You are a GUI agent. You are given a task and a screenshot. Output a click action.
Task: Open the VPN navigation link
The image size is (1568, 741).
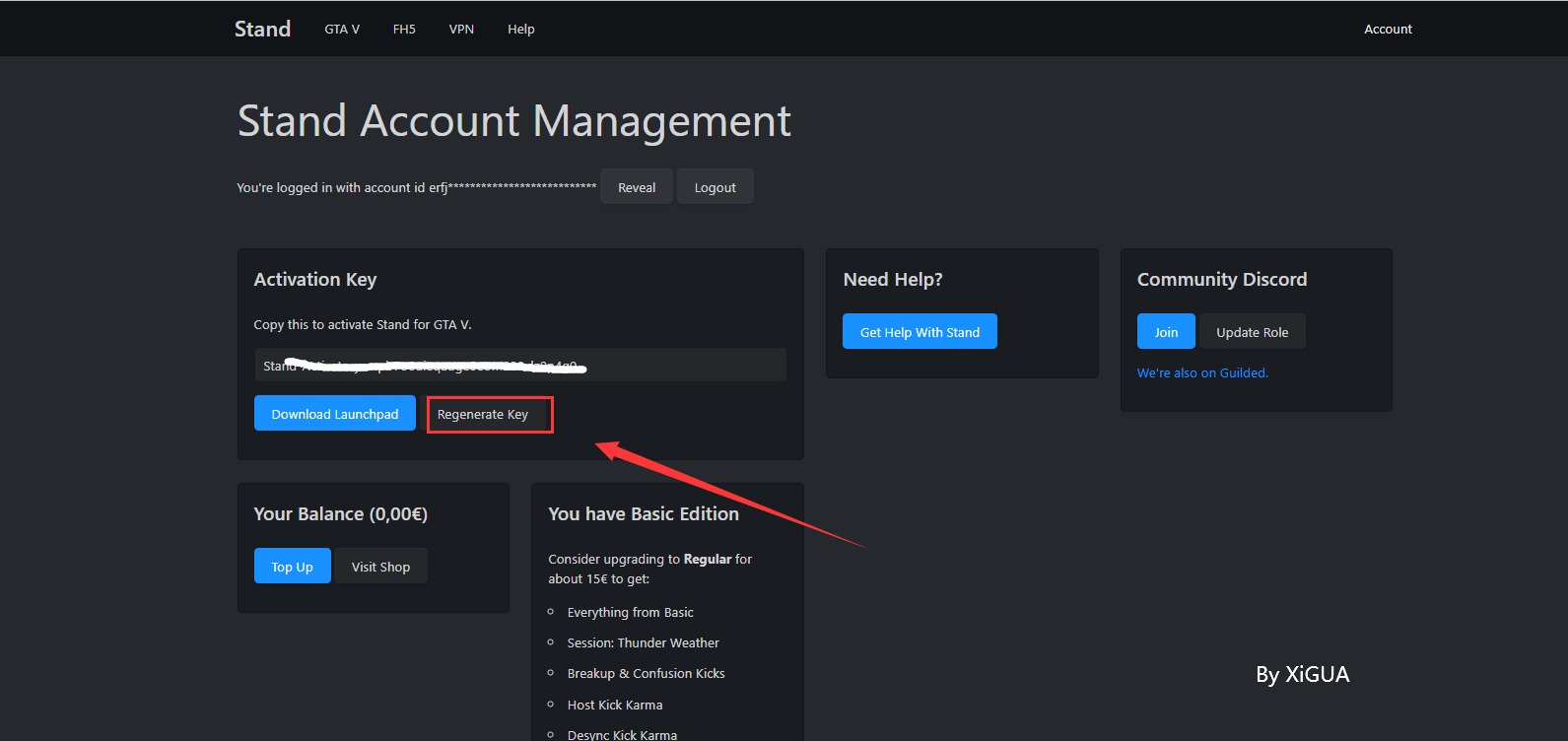coord(461,29)
